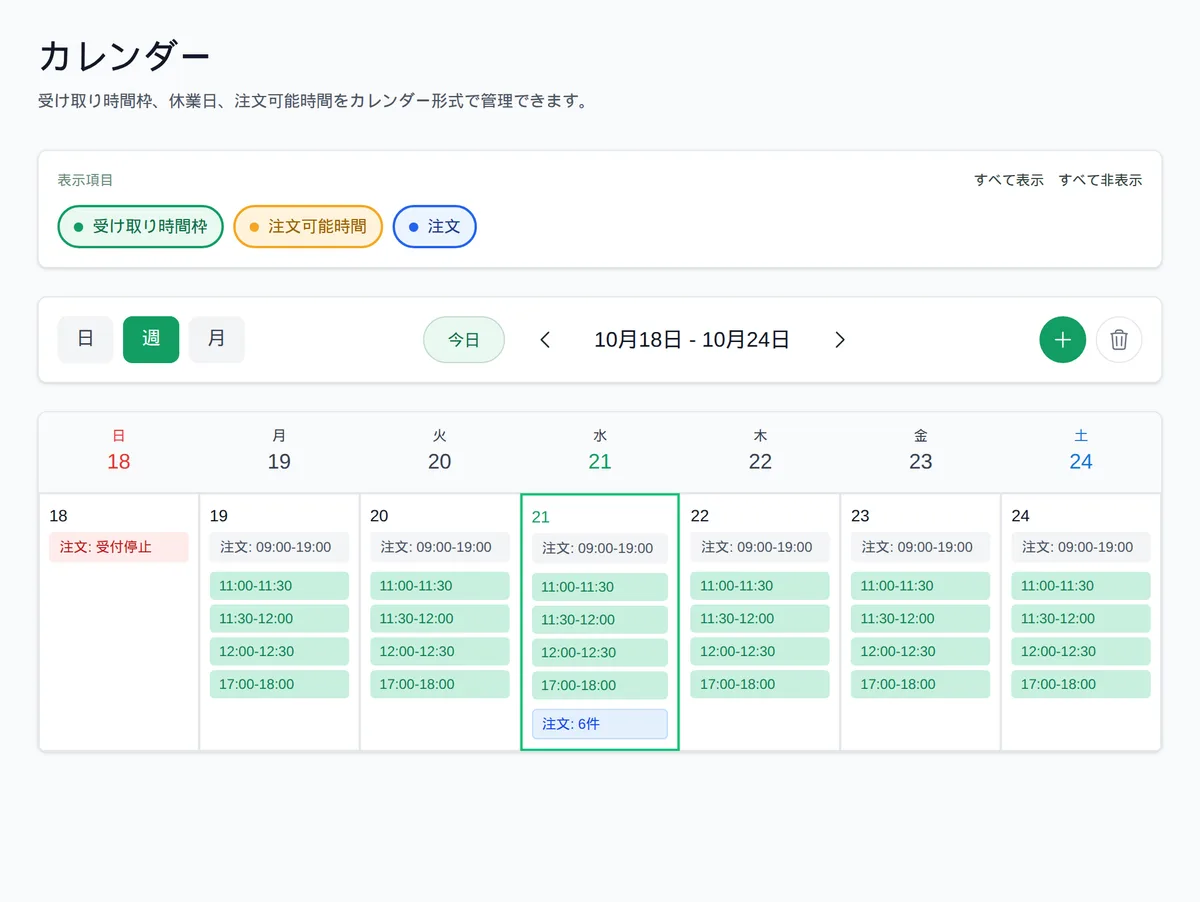The height and width of the screenshot is (902, 1200).
Task: Open 注文: 09:00-19:00 on the 20th
Action: click(x=440, y=547)
